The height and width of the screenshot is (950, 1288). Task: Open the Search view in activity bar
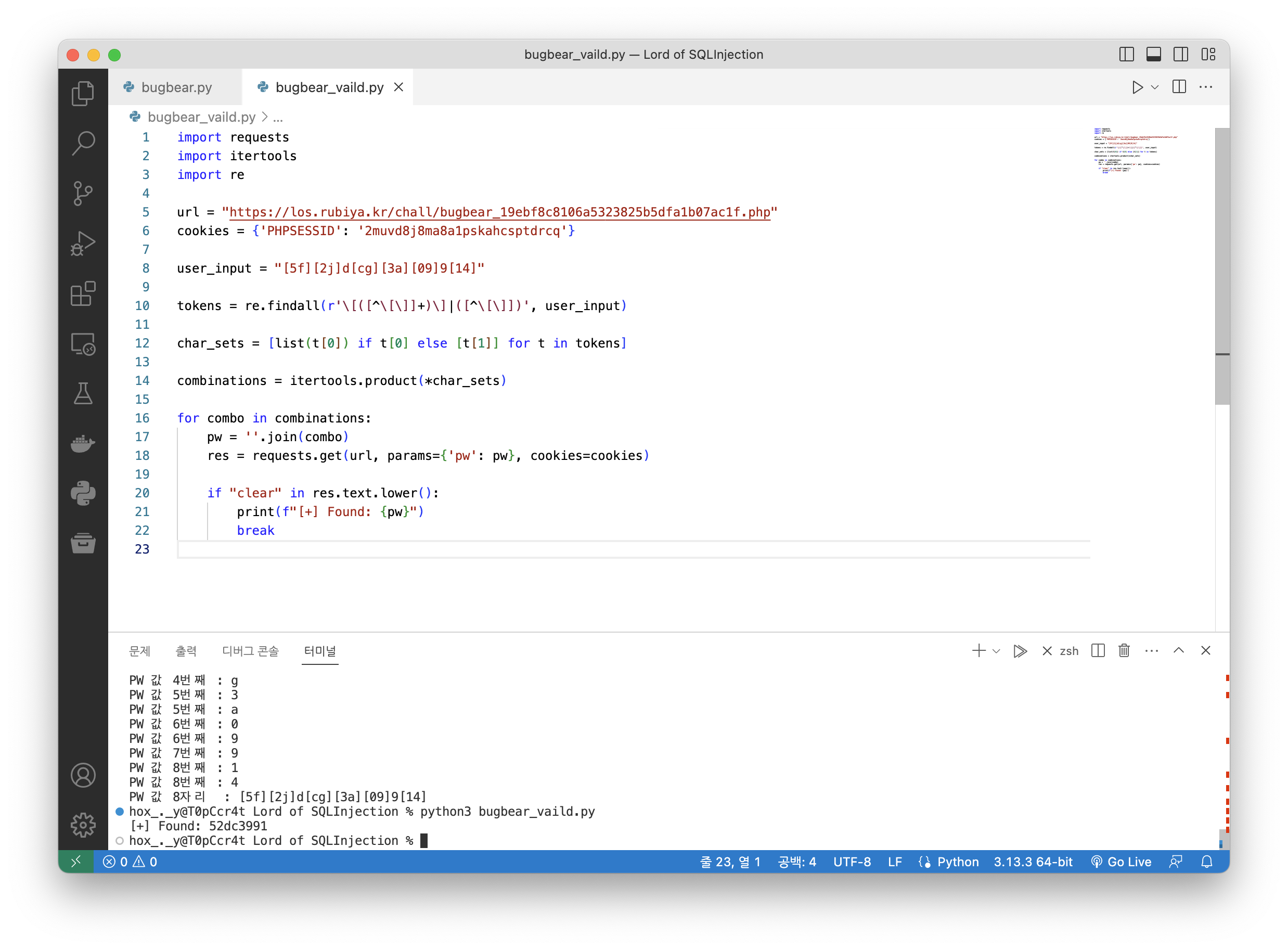click(83, 143)
